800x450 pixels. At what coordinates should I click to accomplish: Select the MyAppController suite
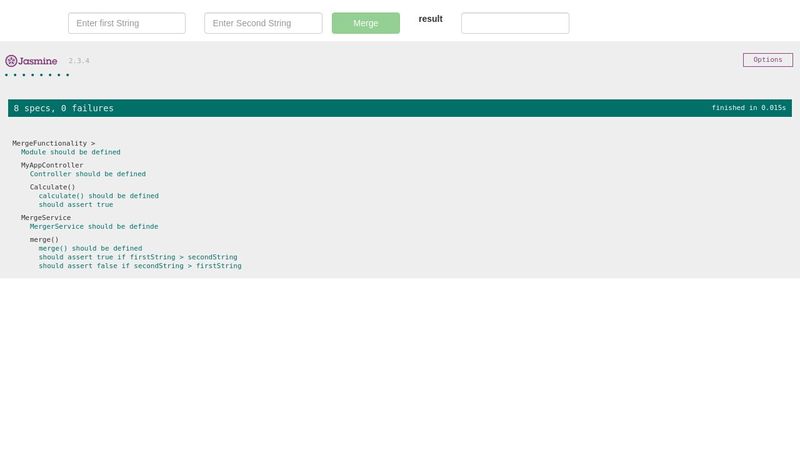pos(52,165)
